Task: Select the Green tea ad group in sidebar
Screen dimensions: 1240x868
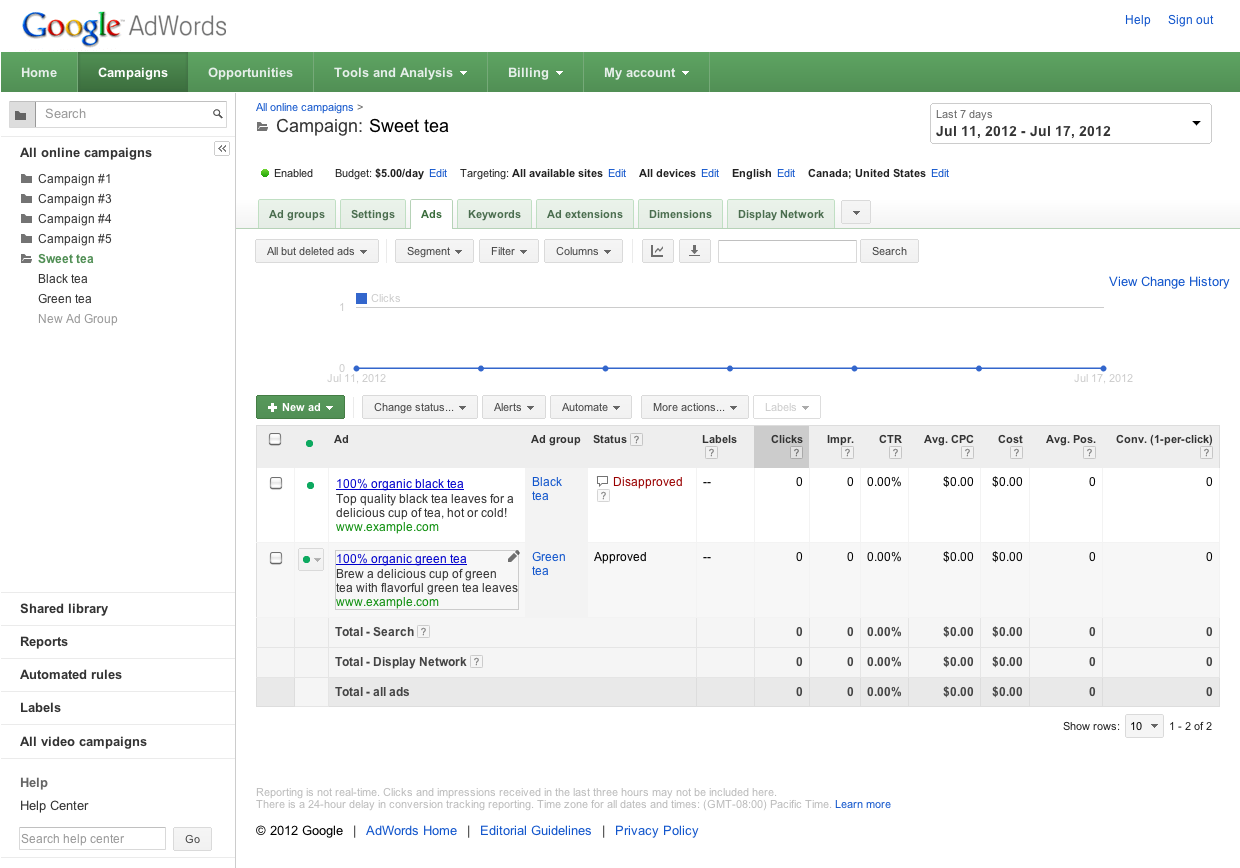Action: [65, 299]
